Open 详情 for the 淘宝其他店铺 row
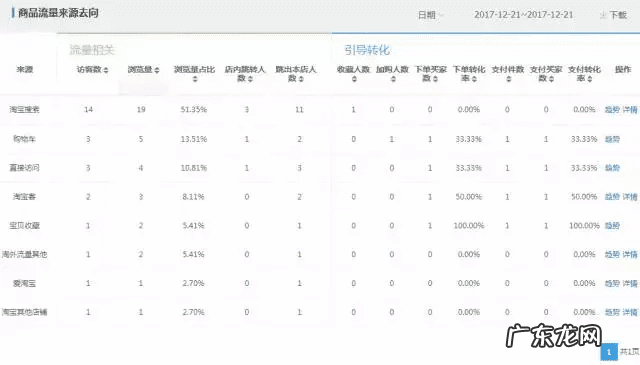The width and height of the screenshot is (640, 365). click(x=630, y=312)
